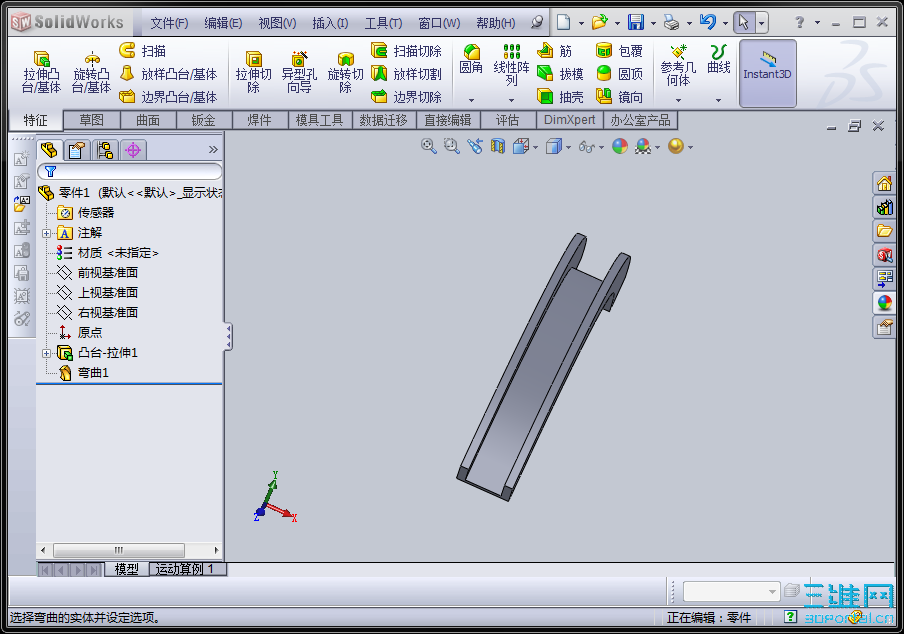Expand the 凸台-拉伸1 feature node
904x634 pixels.
[46, 353]
